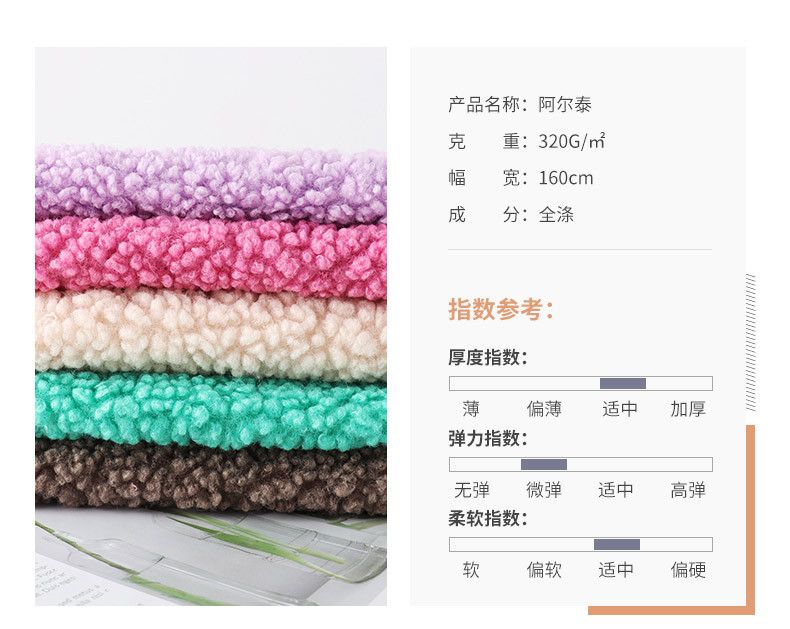This screenshot has height=629, width=790.
Task: Click the 厚度指数 slider indicator block
Action: (x=623, y=384)
